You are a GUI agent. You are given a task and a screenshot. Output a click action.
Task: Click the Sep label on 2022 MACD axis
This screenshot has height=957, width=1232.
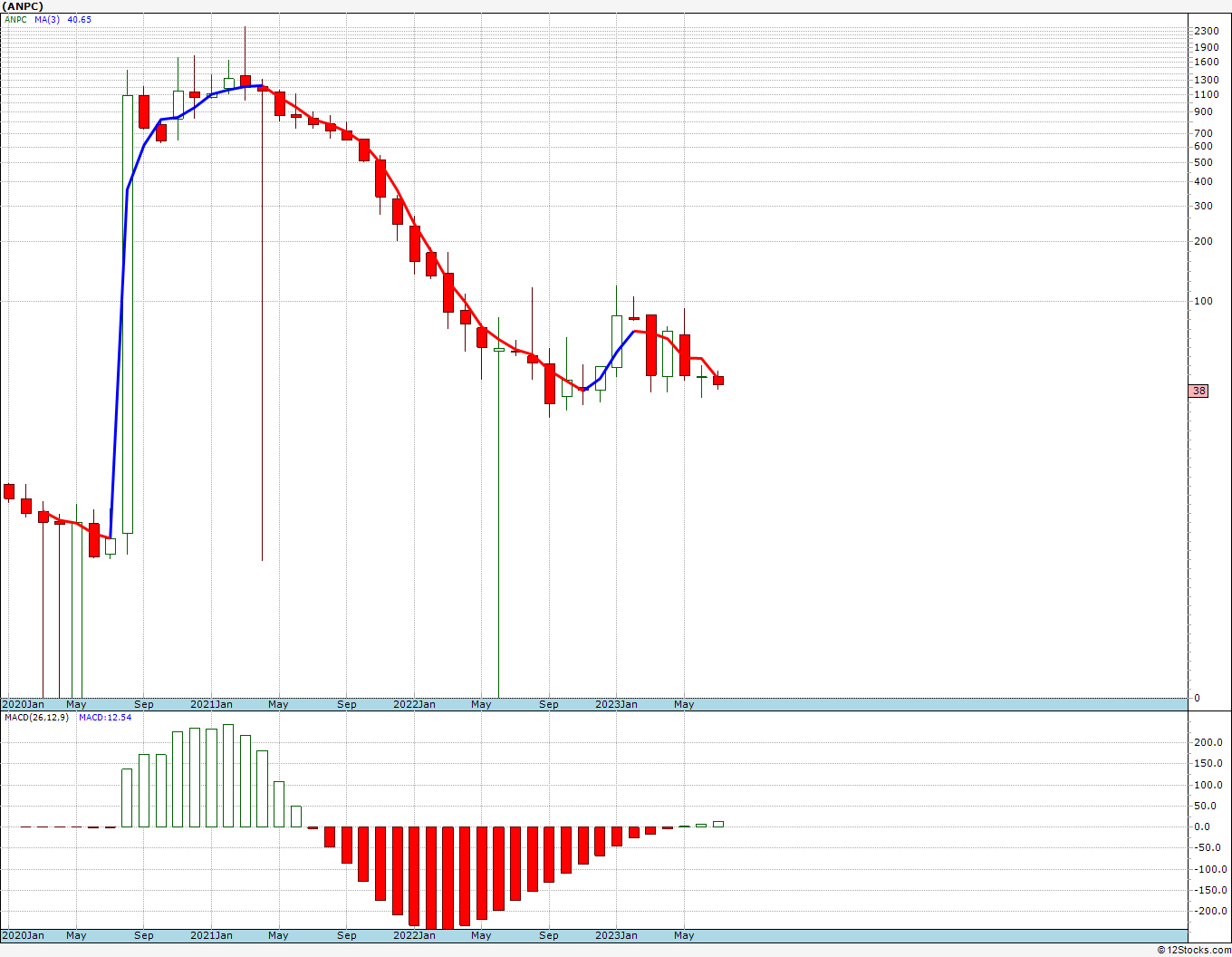(x=549, y=935)
